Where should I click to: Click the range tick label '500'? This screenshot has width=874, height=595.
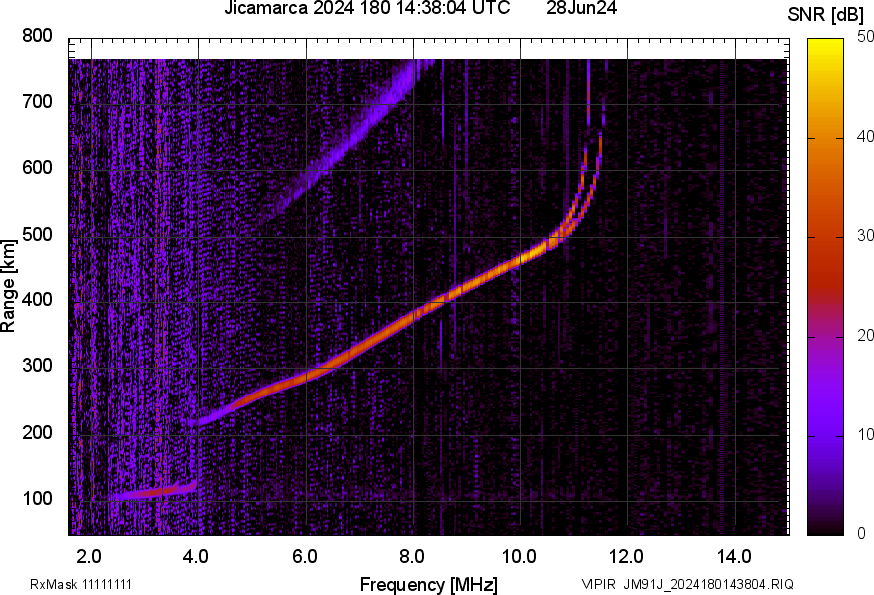[x=37, y=234]
